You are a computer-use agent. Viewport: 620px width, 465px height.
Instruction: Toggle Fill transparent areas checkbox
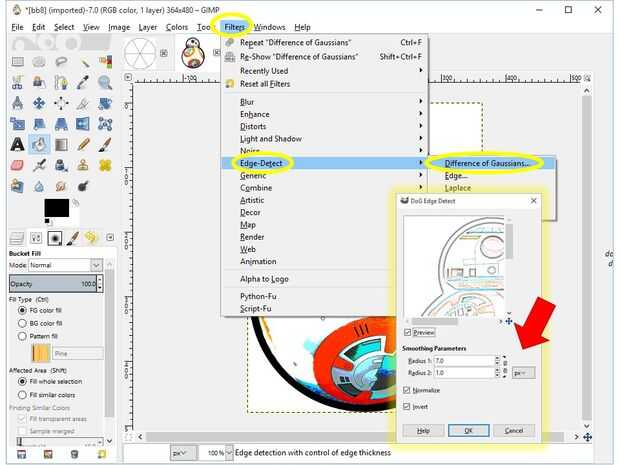pyautogui.click(x=22, y=418)
